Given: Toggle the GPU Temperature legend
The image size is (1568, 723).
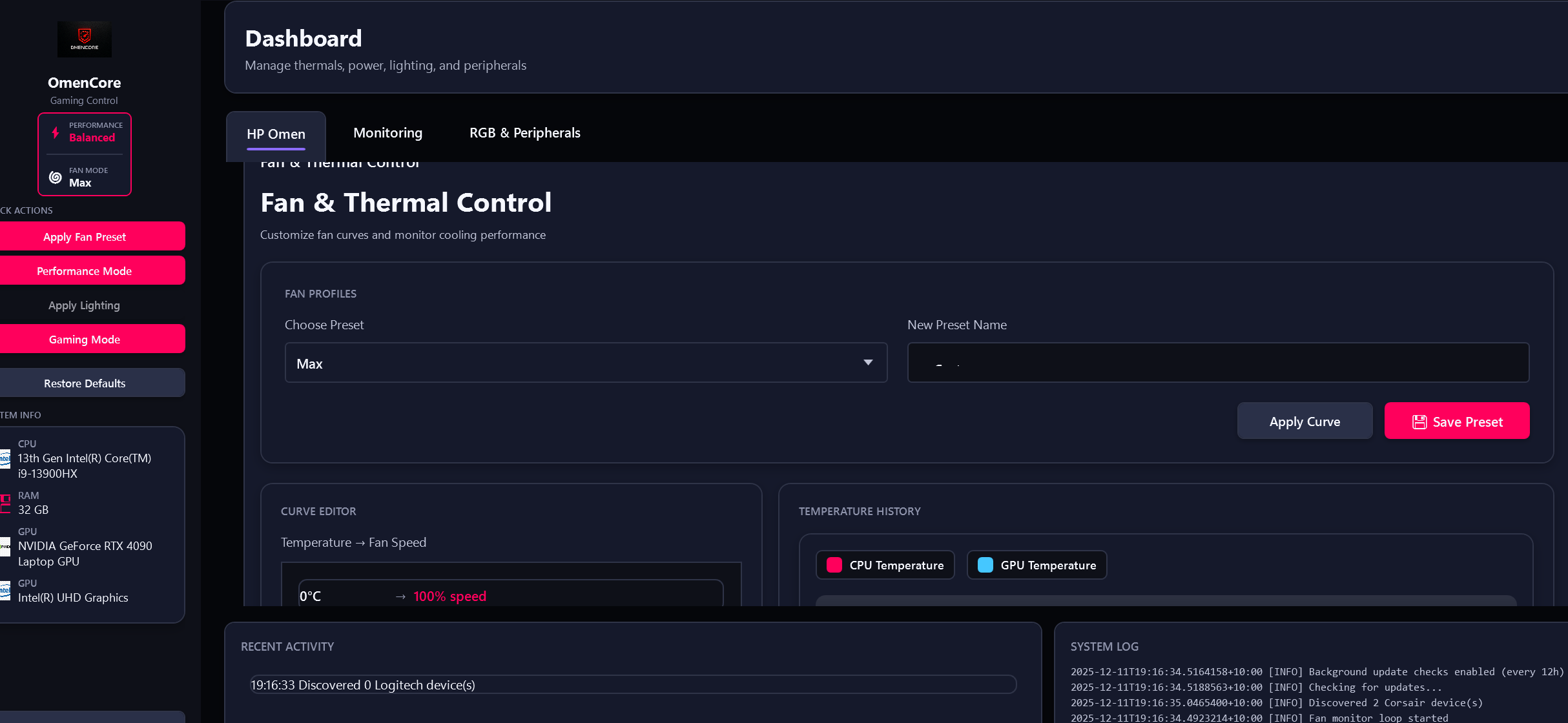Looking at the screenshot, I should click(1036, 565).
